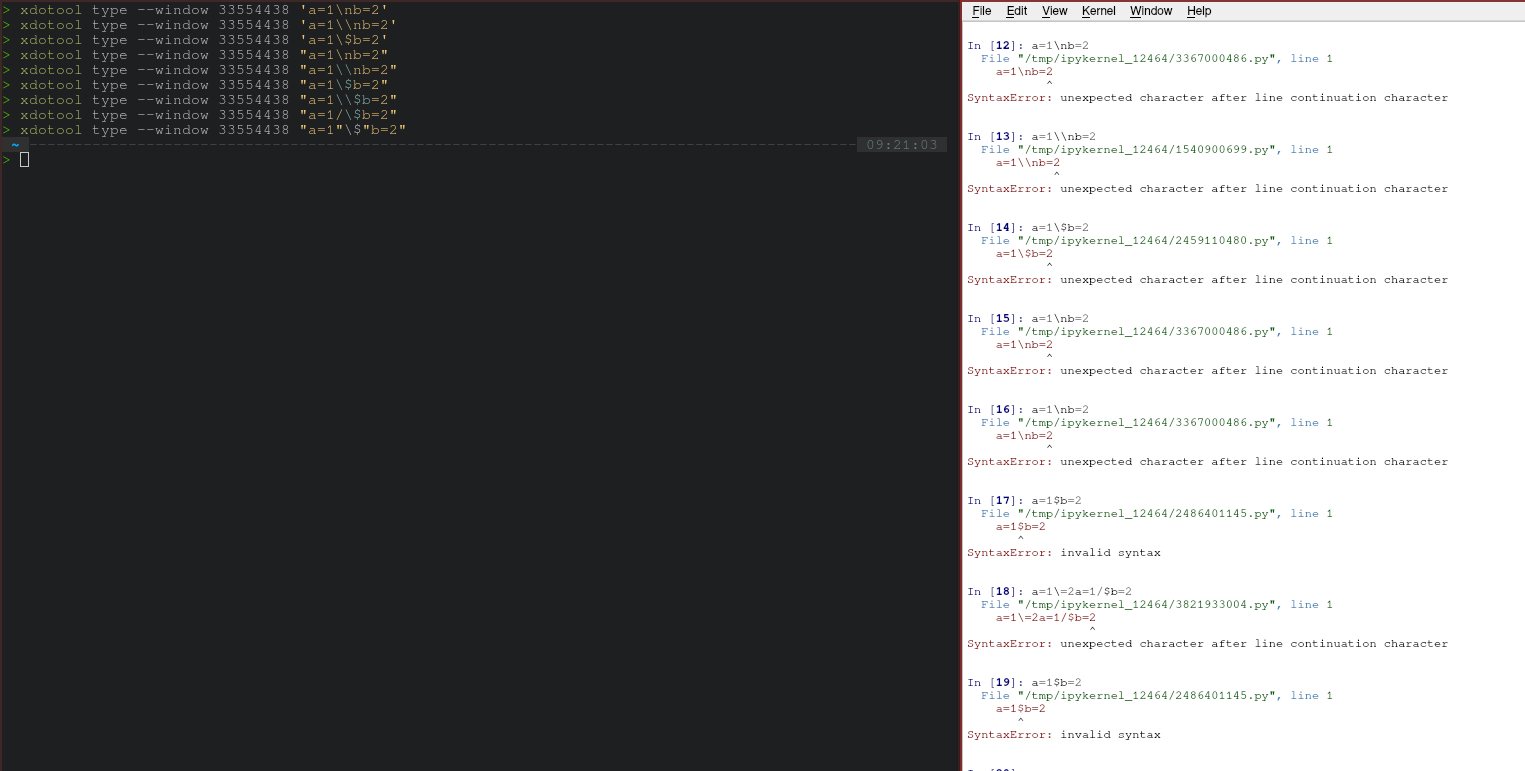Click the red code line a=1\$b=2 under In [14]
The image size is (1525, 771).
(x=1024, y=254)
